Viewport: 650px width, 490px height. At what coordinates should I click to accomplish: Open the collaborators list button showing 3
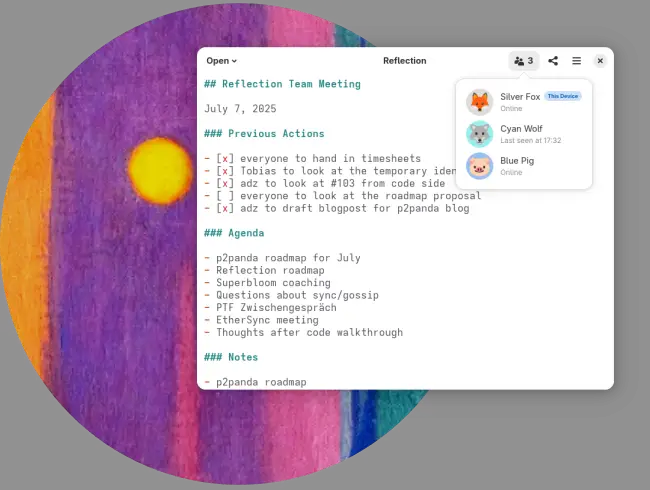523,61
